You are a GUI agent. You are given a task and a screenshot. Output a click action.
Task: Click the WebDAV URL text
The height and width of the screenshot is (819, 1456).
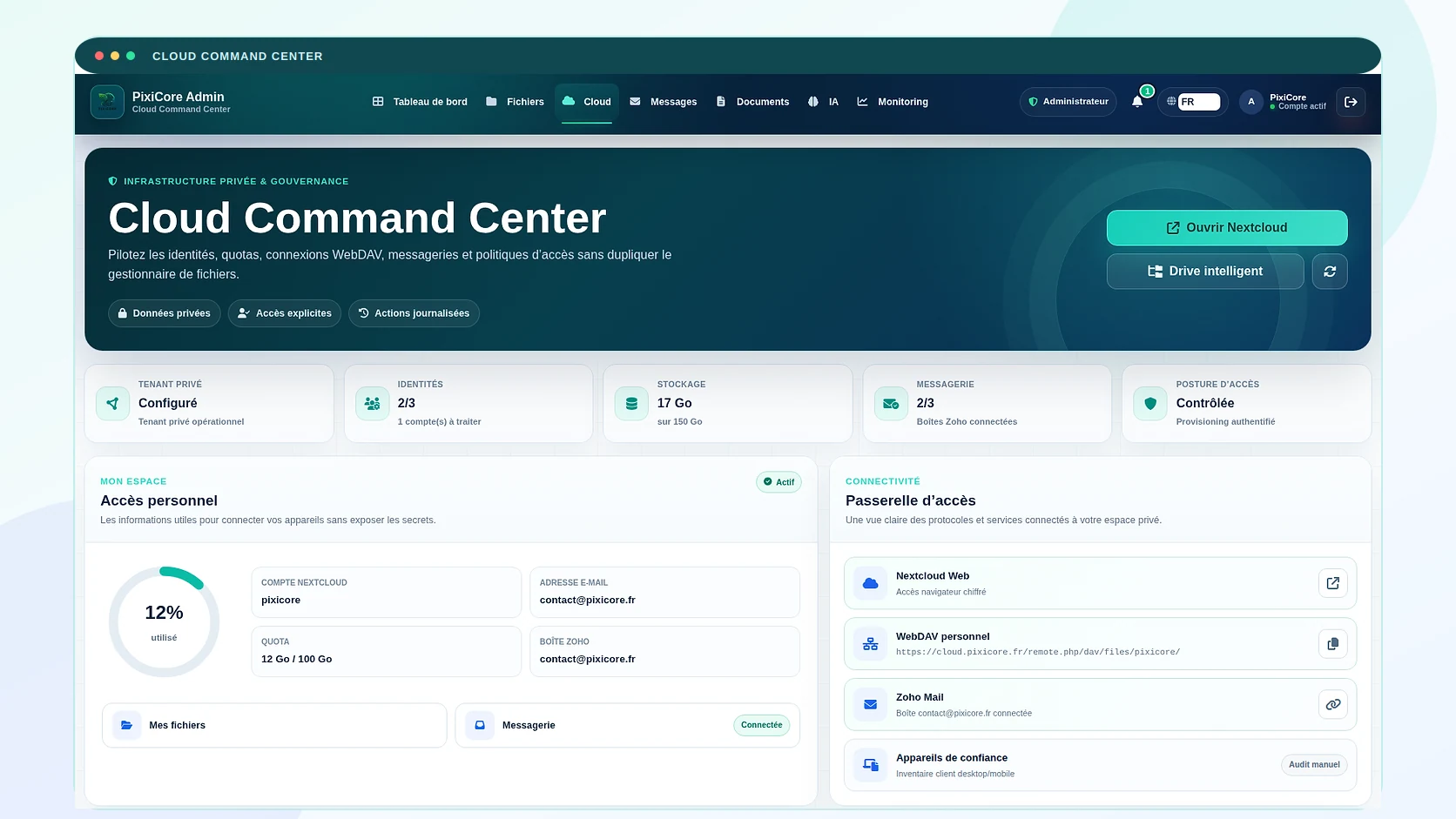(1038, 652)
